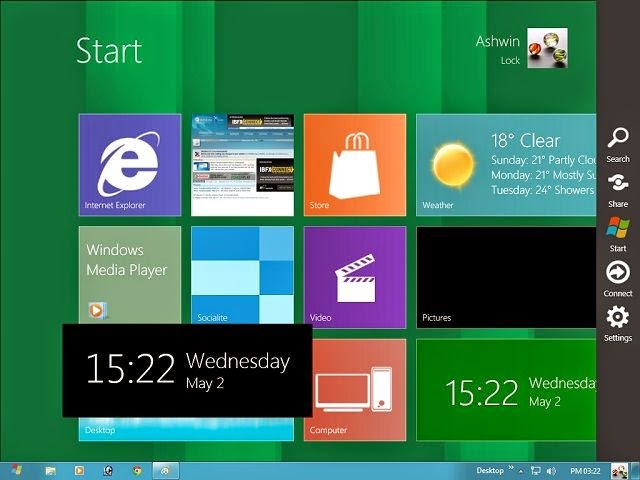Click the network tray icon

pos(536,471)
